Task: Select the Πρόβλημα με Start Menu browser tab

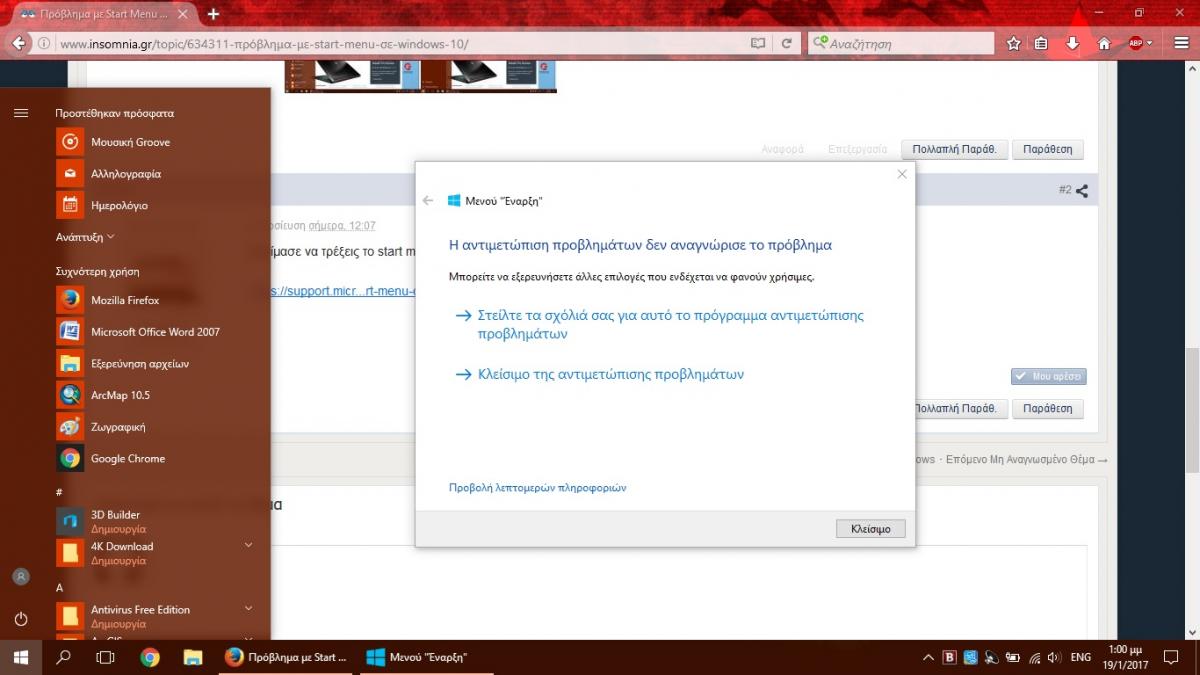Action: (x=104, y=14)
